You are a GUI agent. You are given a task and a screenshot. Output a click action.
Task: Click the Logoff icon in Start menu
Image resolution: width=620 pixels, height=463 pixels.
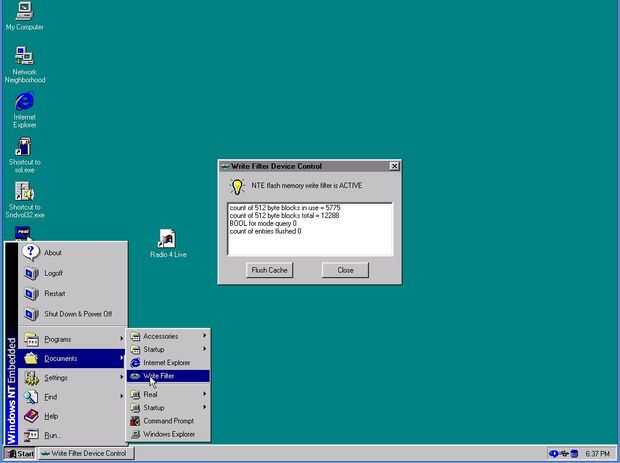(31, 273)
